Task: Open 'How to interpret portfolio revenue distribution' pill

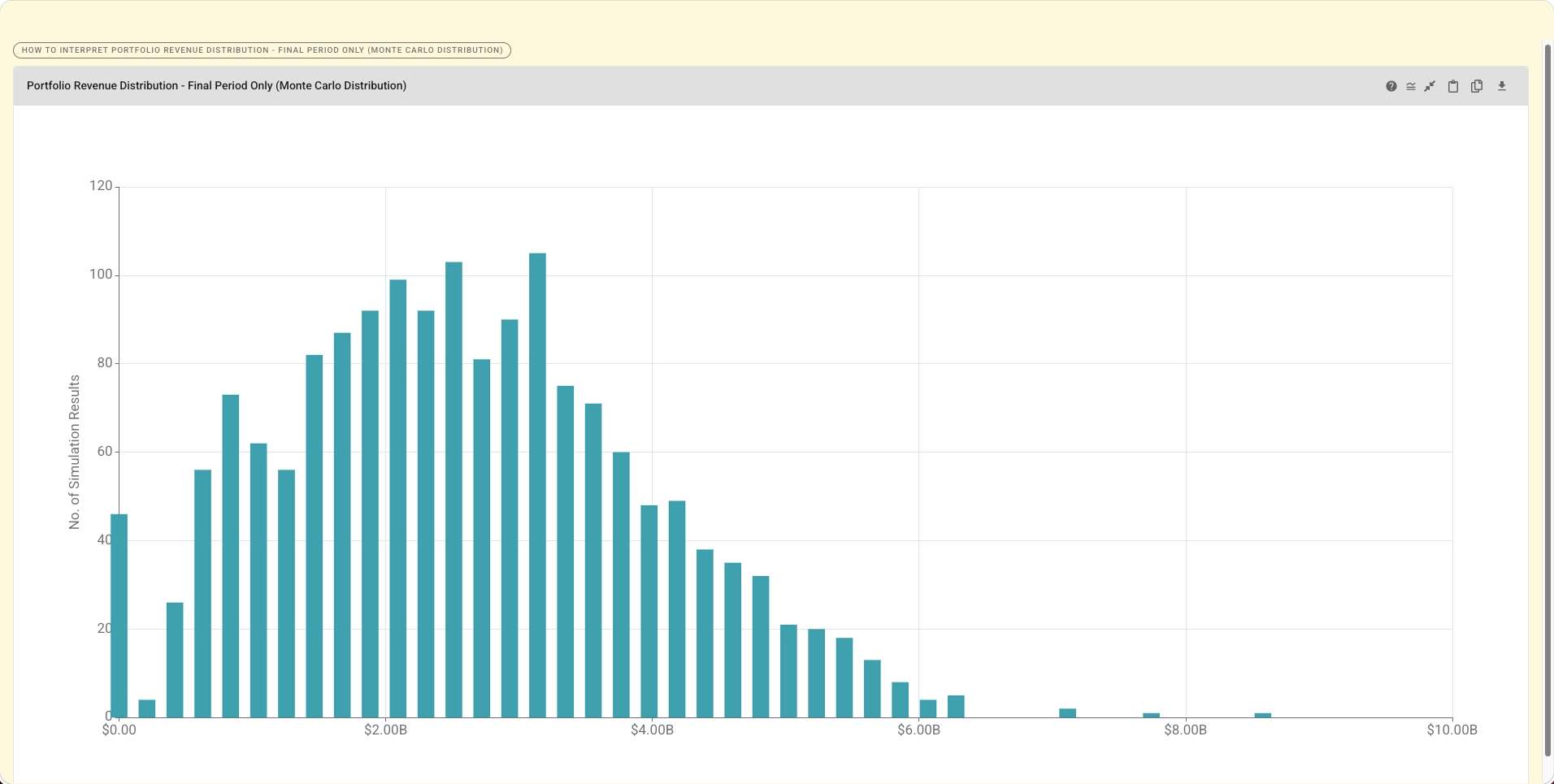Action: point(262,50)
